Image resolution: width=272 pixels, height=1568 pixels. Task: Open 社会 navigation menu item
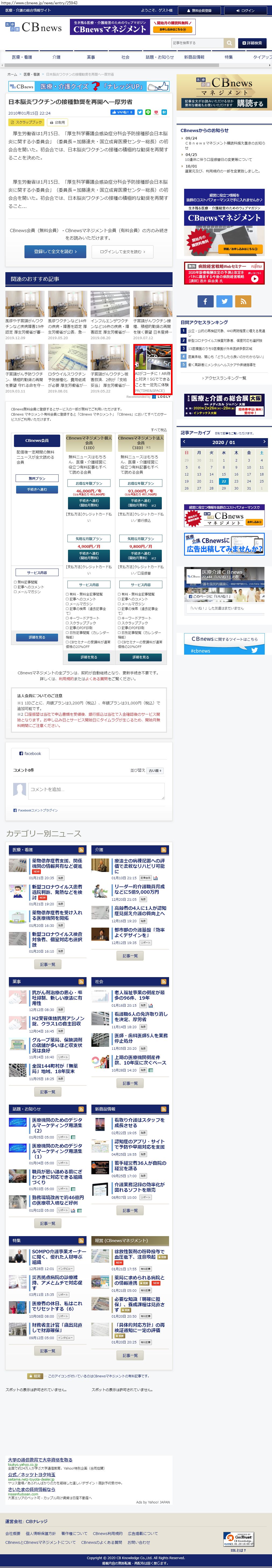(x=125, y=57)
